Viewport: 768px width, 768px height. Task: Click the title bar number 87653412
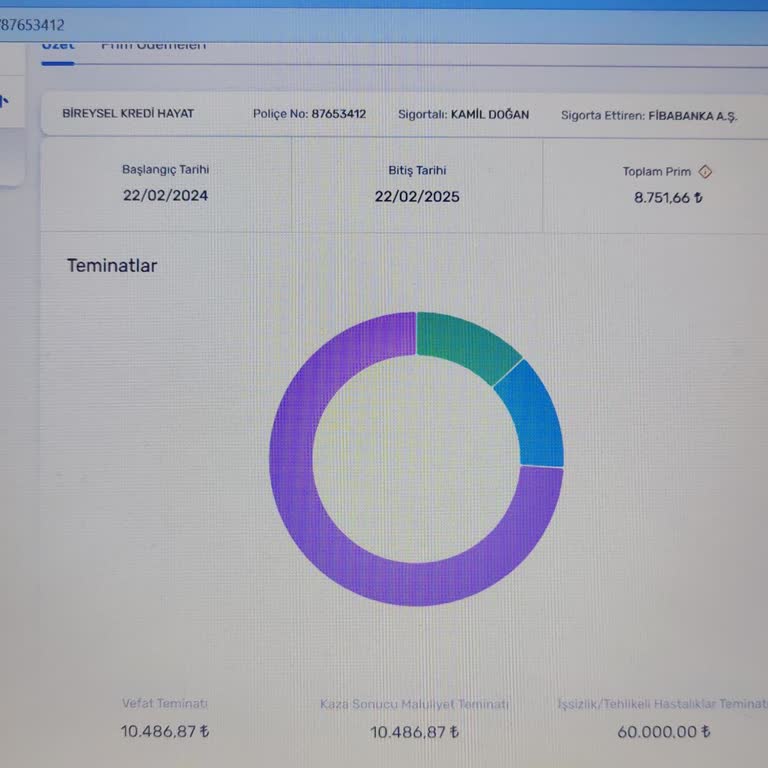pyautogui.click(x=32, y=24)
